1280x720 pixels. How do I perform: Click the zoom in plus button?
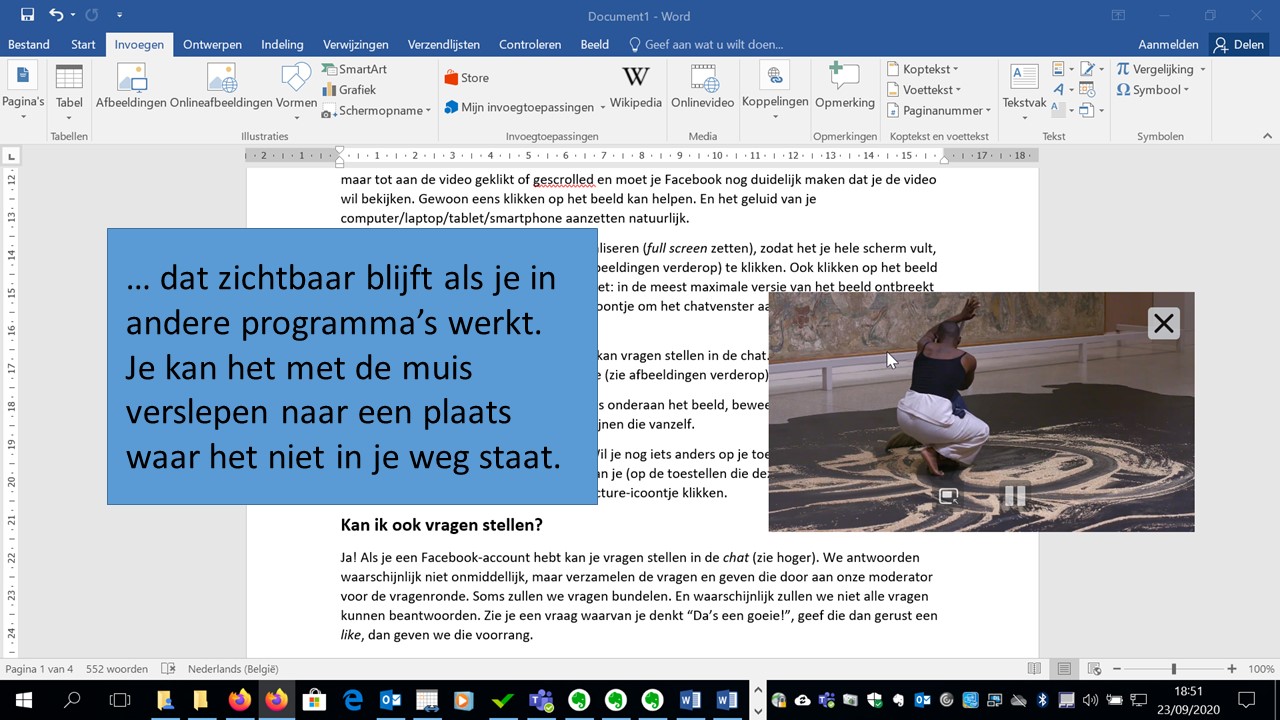click(x=1232, y=669)
